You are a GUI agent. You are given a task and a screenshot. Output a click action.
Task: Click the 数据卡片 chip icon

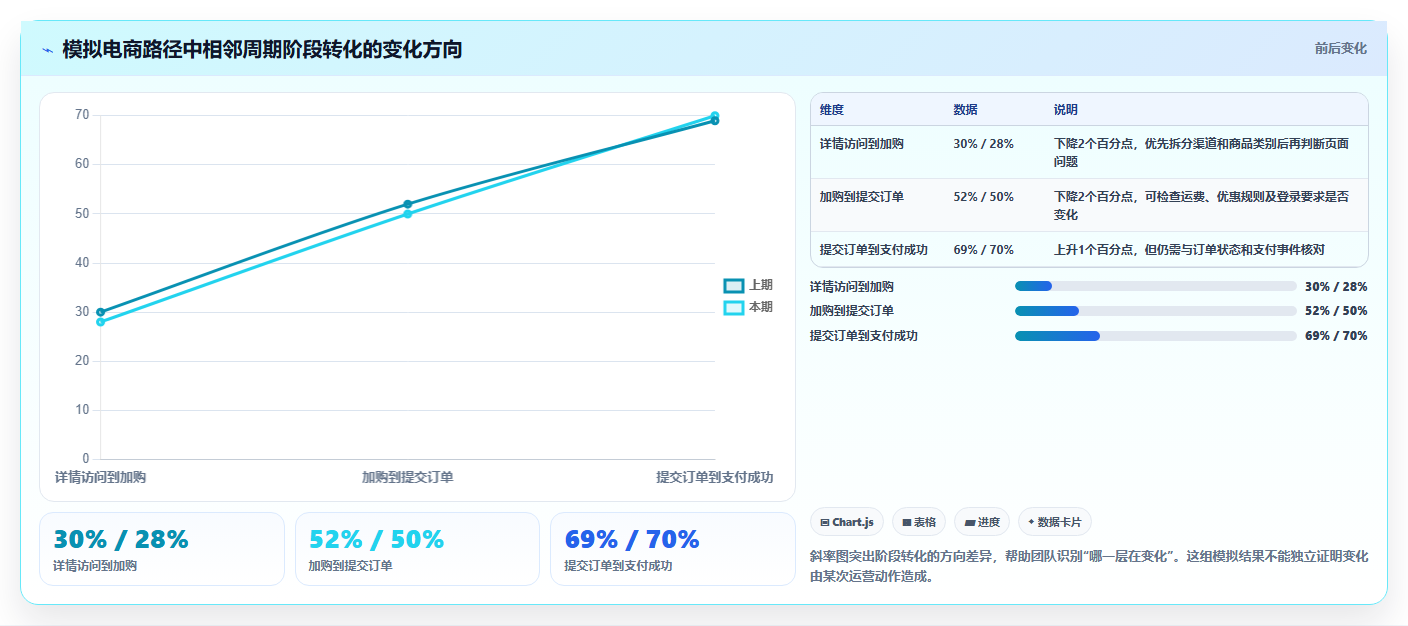point(1031,521)
